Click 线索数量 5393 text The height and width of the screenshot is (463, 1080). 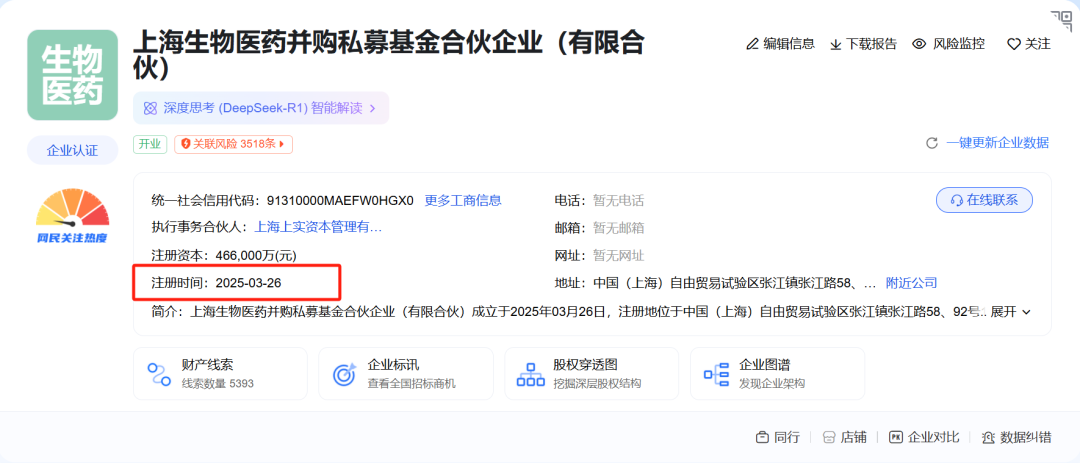pos(218,384)
